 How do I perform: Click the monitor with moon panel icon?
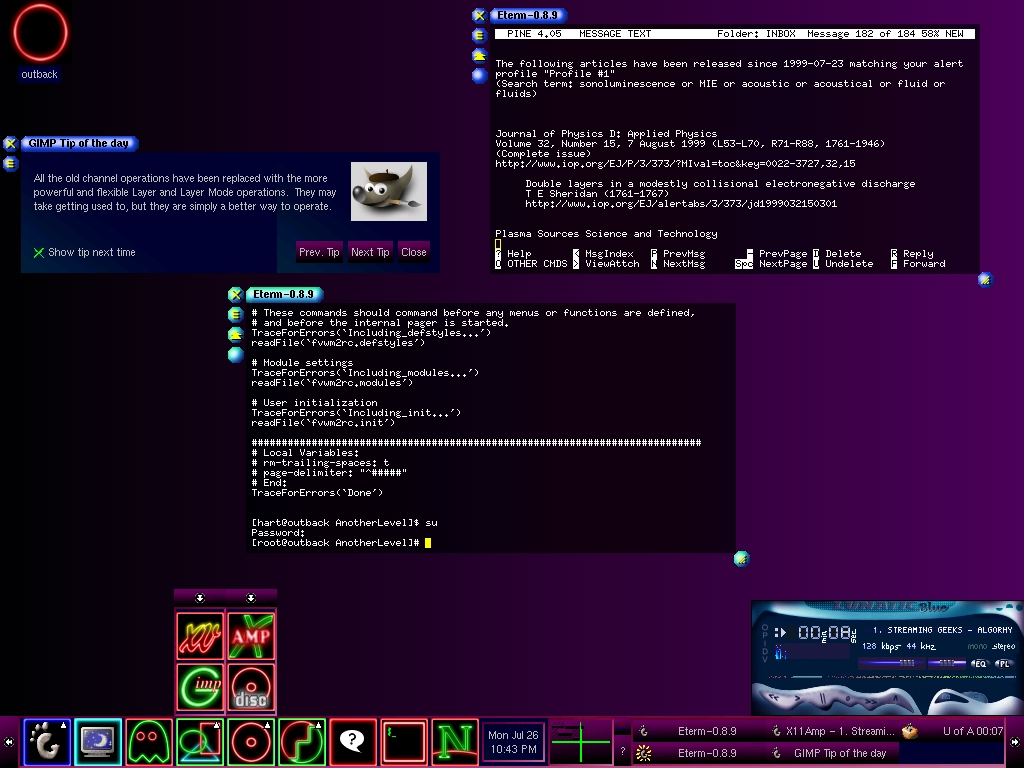98,742
